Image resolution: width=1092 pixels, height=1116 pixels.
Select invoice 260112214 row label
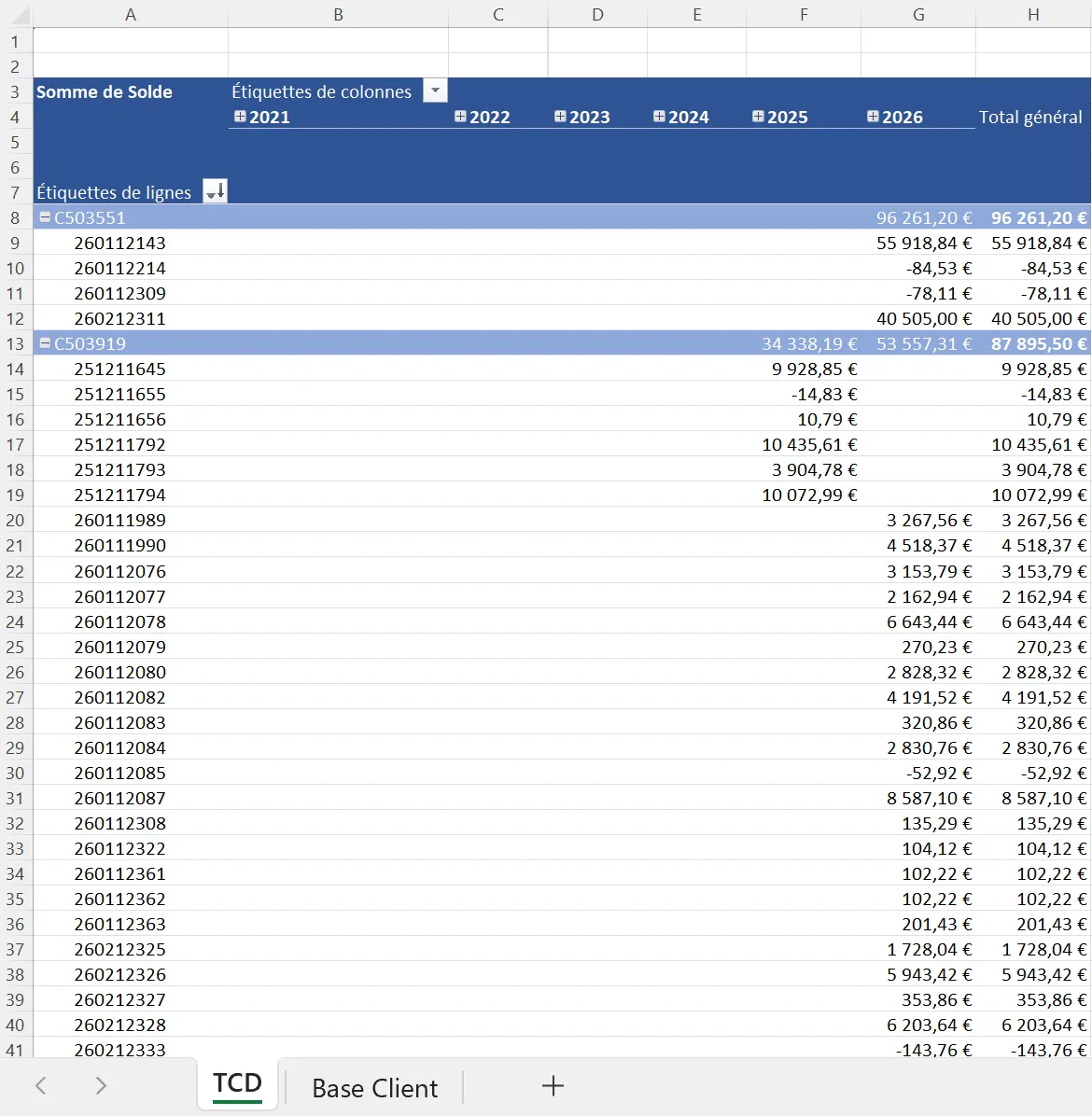pyautogui.click(x=119, y=268)
